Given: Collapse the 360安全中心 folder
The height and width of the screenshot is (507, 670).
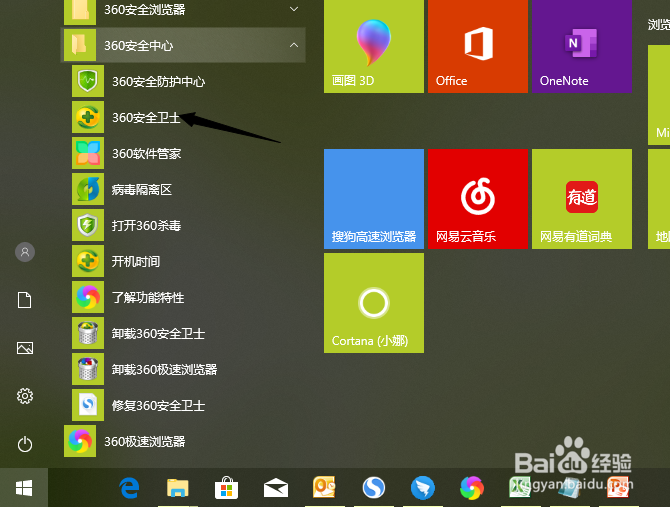Looking at the screenshot, I should pyautogui.click(x=184, y=45).
